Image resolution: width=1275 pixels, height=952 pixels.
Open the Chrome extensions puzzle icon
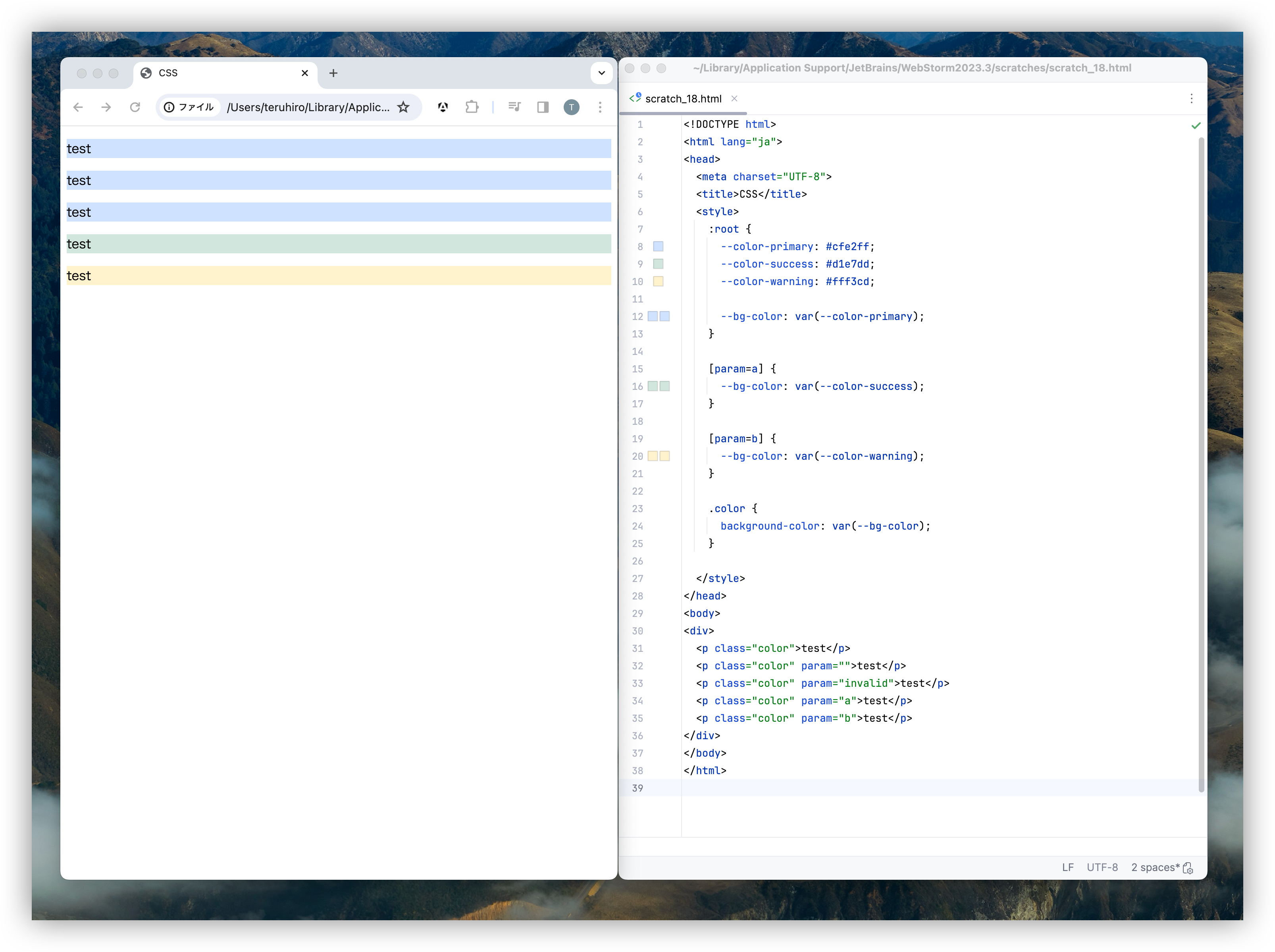coord(472,107)
